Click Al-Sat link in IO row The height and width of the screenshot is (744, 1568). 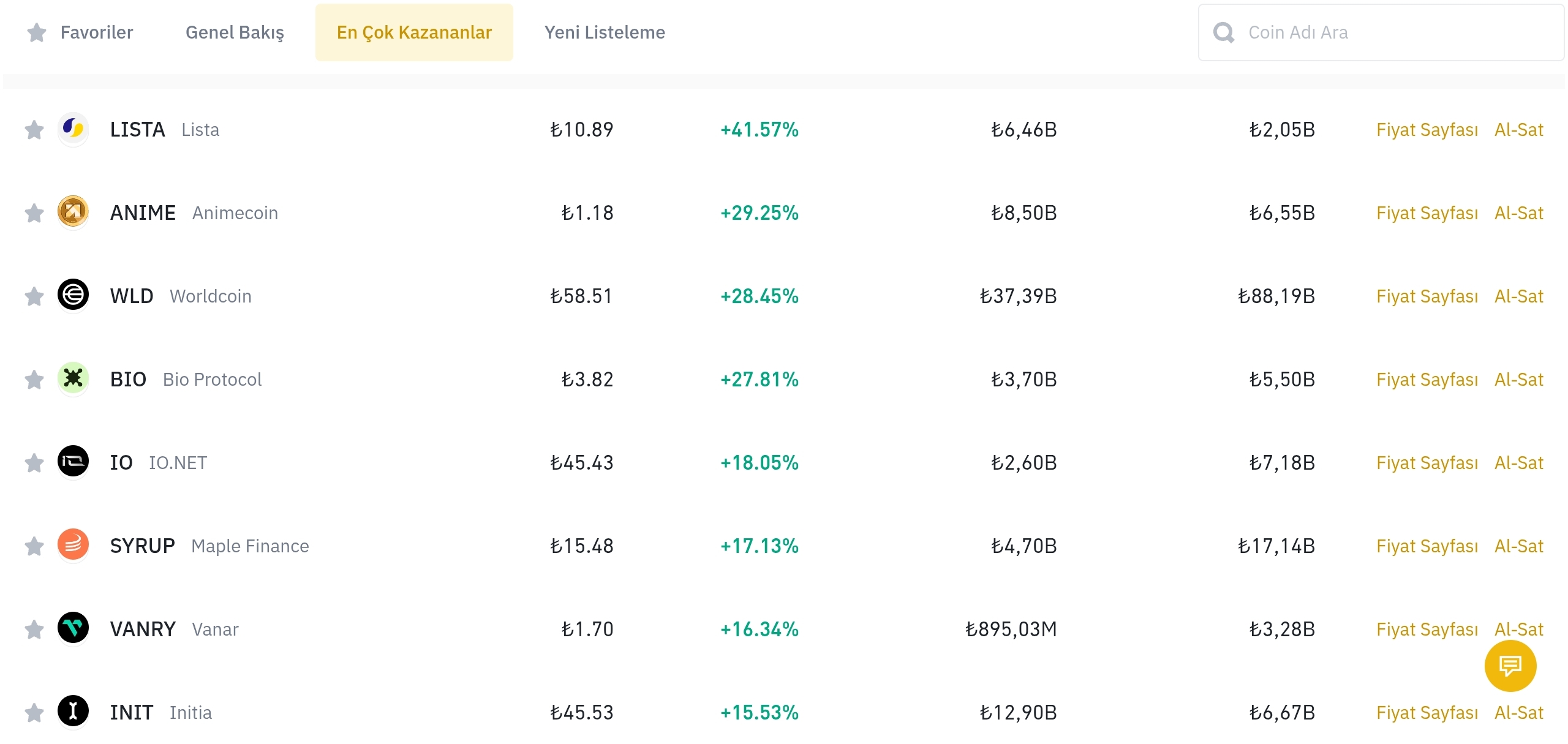(1518, 463)
